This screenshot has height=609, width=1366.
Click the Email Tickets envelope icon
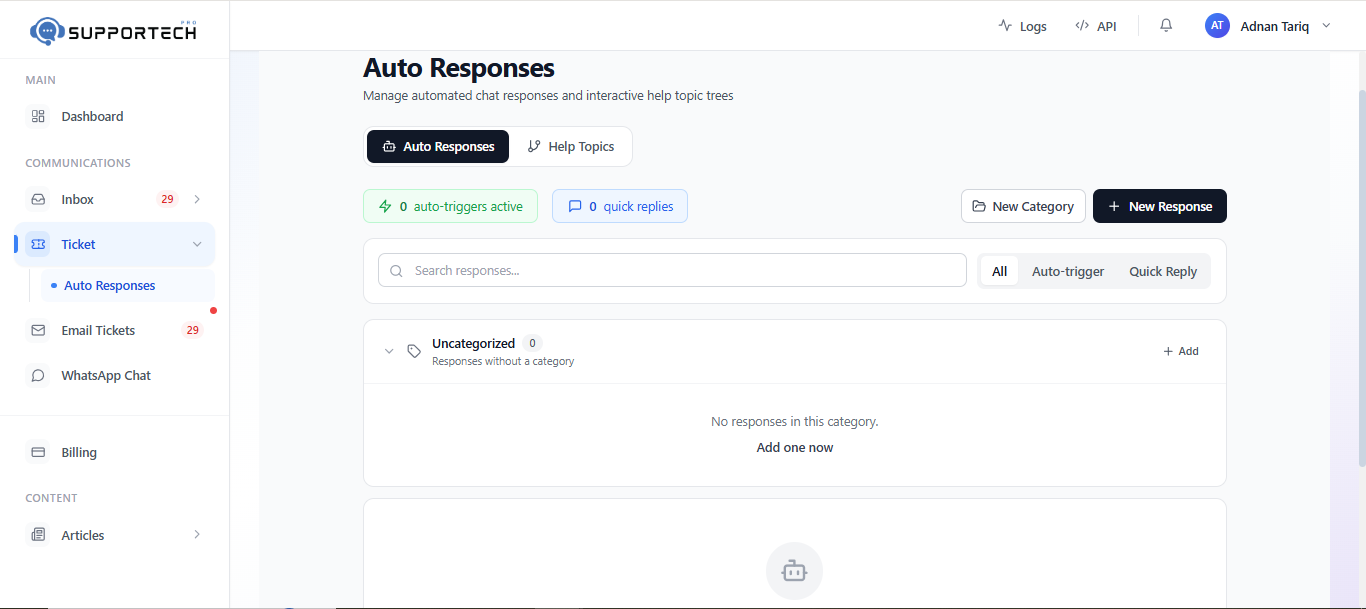(x=38, y=330)
